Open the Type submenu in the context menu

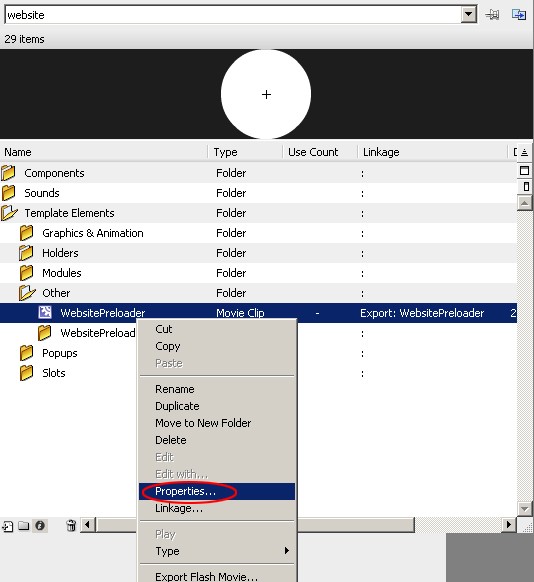click(217, 552)
